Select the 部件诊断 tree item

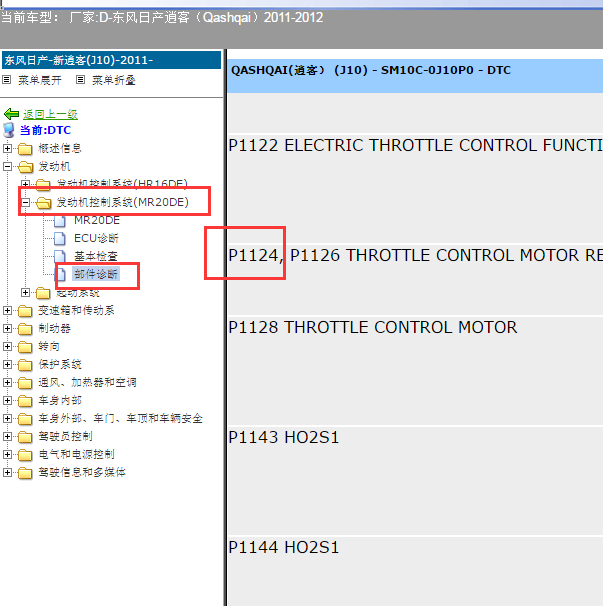pyautogui.click(x=96, y=274)
